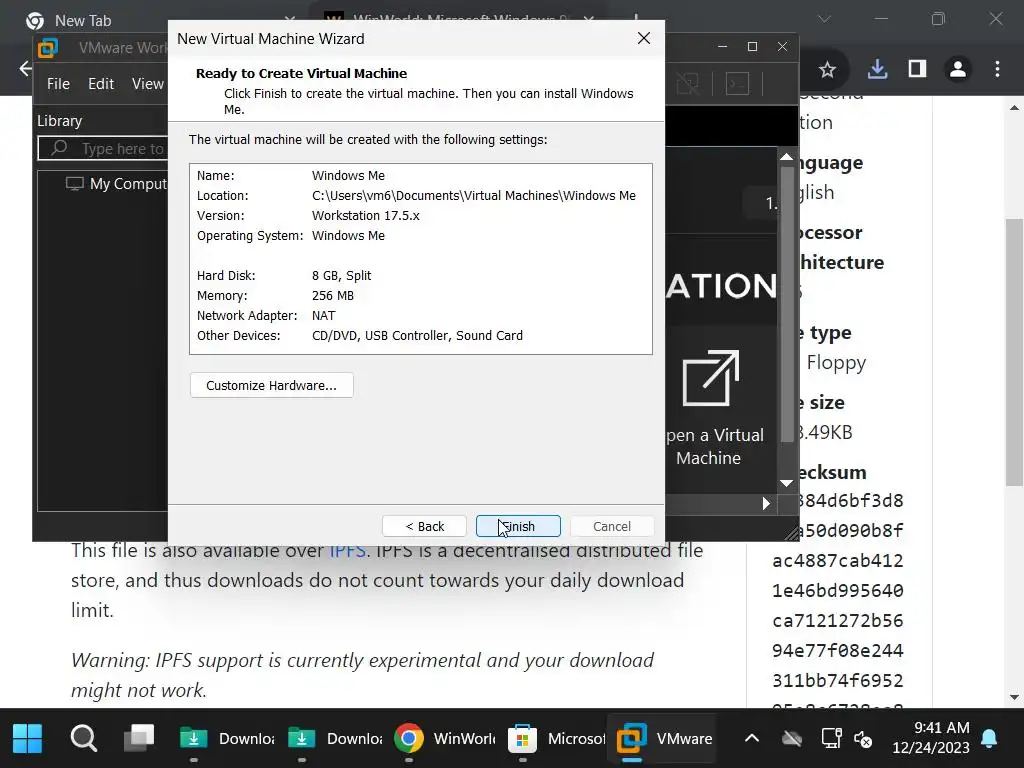Go back with the < Back button
The width and height of the screenshot is (1024, 768).
click(424, 526)
